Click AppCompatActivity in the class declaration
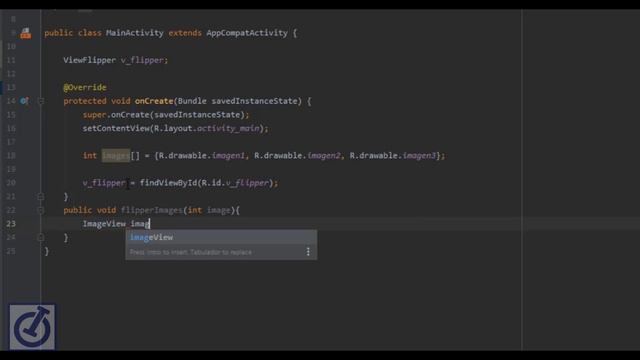The image size is (640, 360). (247, 33)
